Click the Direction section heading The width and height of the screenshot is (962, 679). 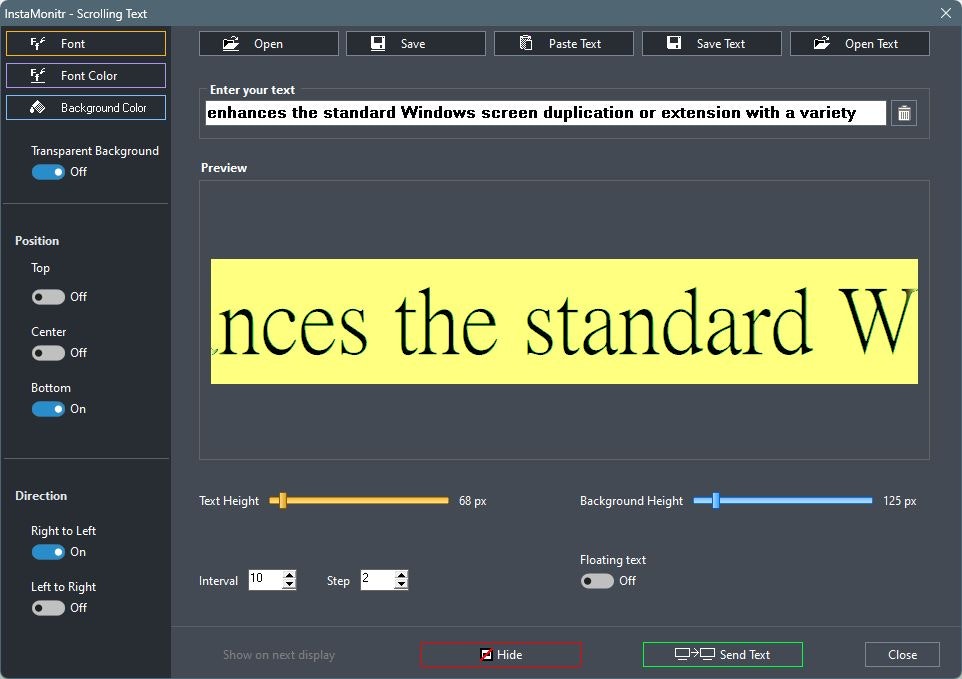click(41, 496)
